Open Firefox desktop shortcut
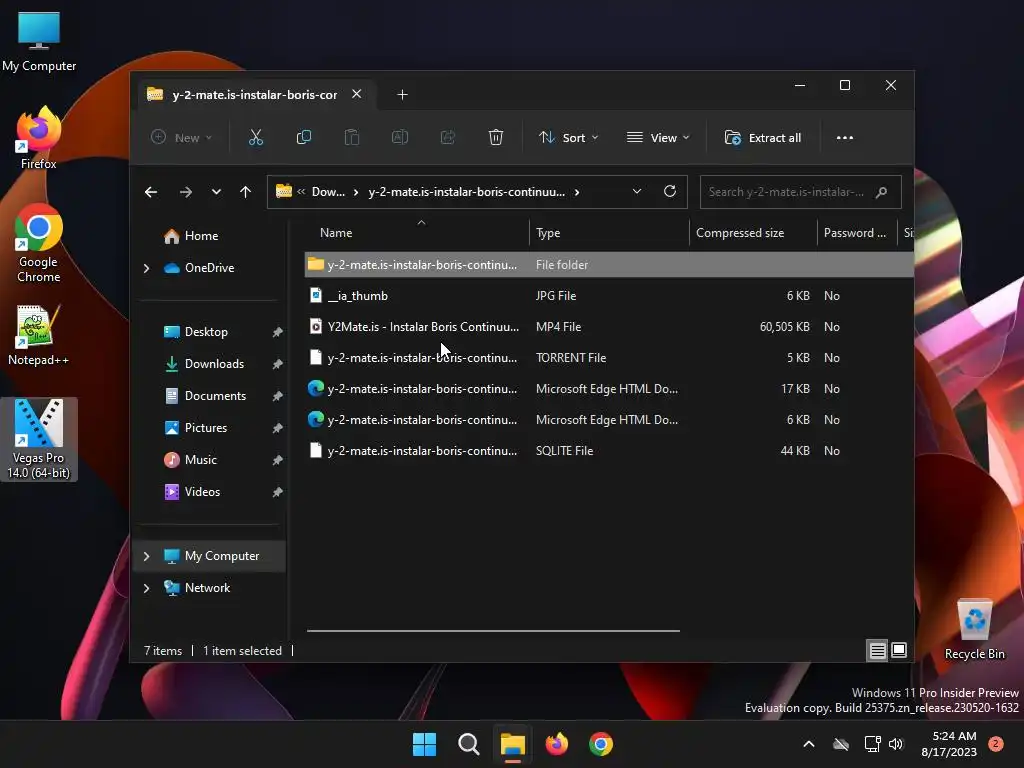This screenshot has width=1024, height=768. click(39, 138)
